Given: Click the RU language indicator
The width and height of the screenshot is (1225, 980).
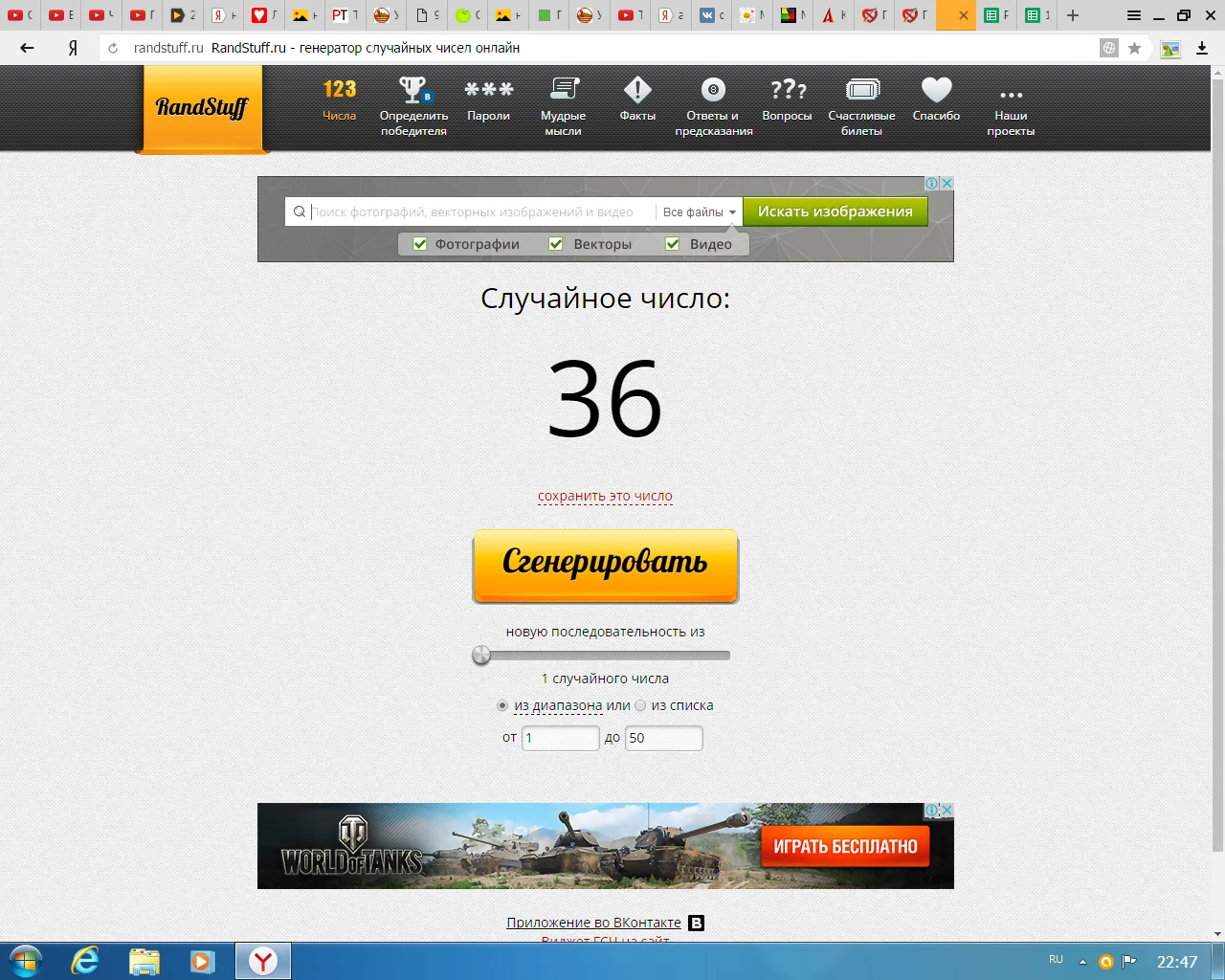Looking at the screenshot, I should (1056, 960).
